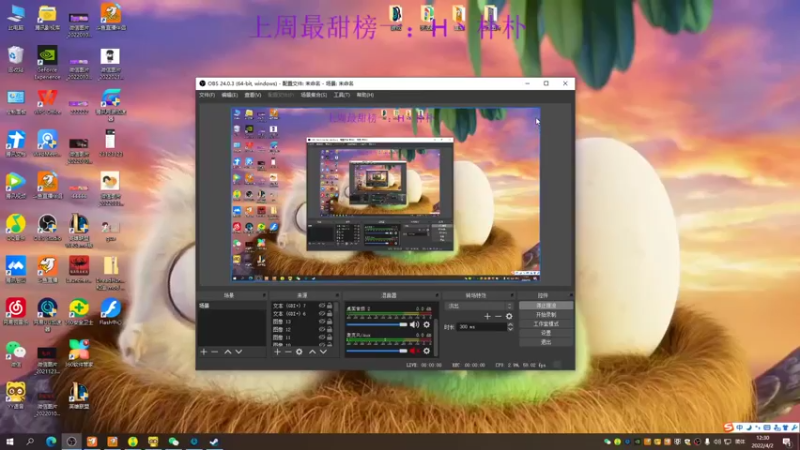
Task: Open the WeChat desktop icon
Action: pyautogui.click(x=16, y=354)
